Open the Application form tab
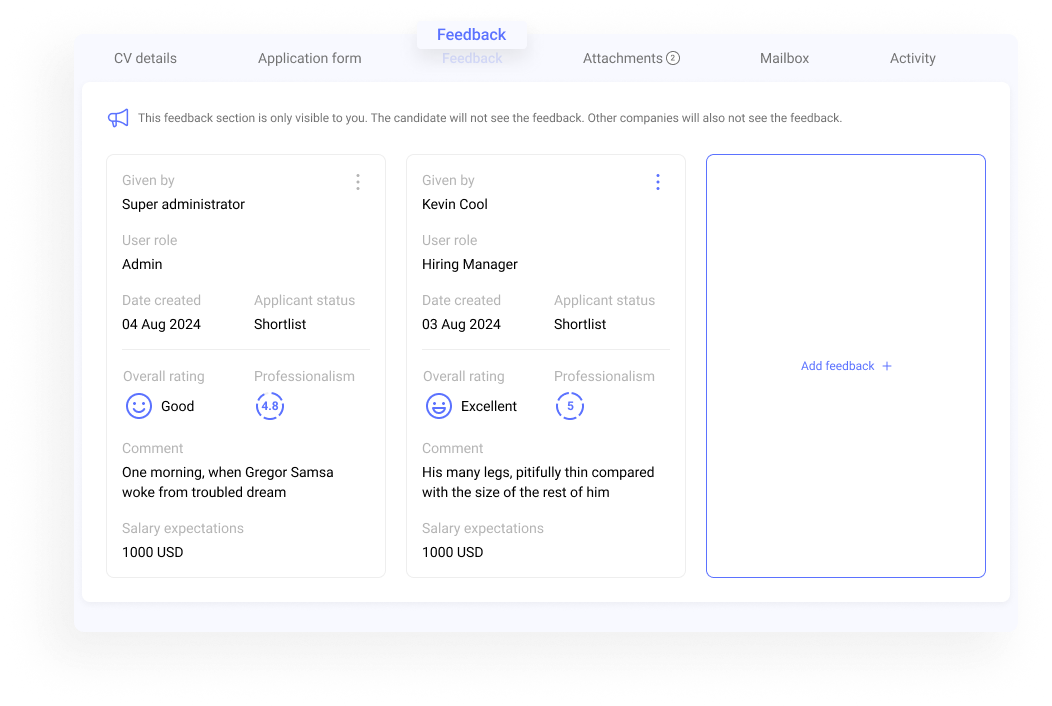Viewport: 1052px width, 706px height. tap(310, 58)
